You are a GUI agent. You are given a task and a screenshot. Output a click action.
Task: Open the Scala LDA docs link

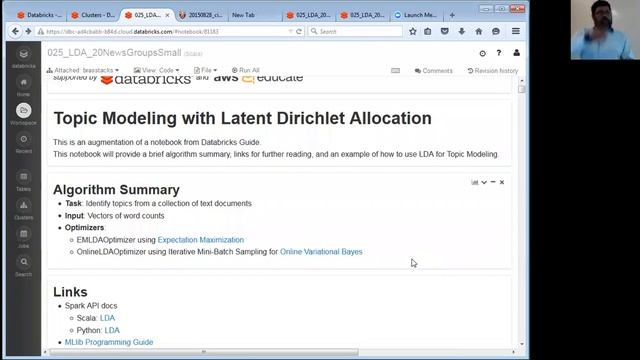click(x=107, y=318)
